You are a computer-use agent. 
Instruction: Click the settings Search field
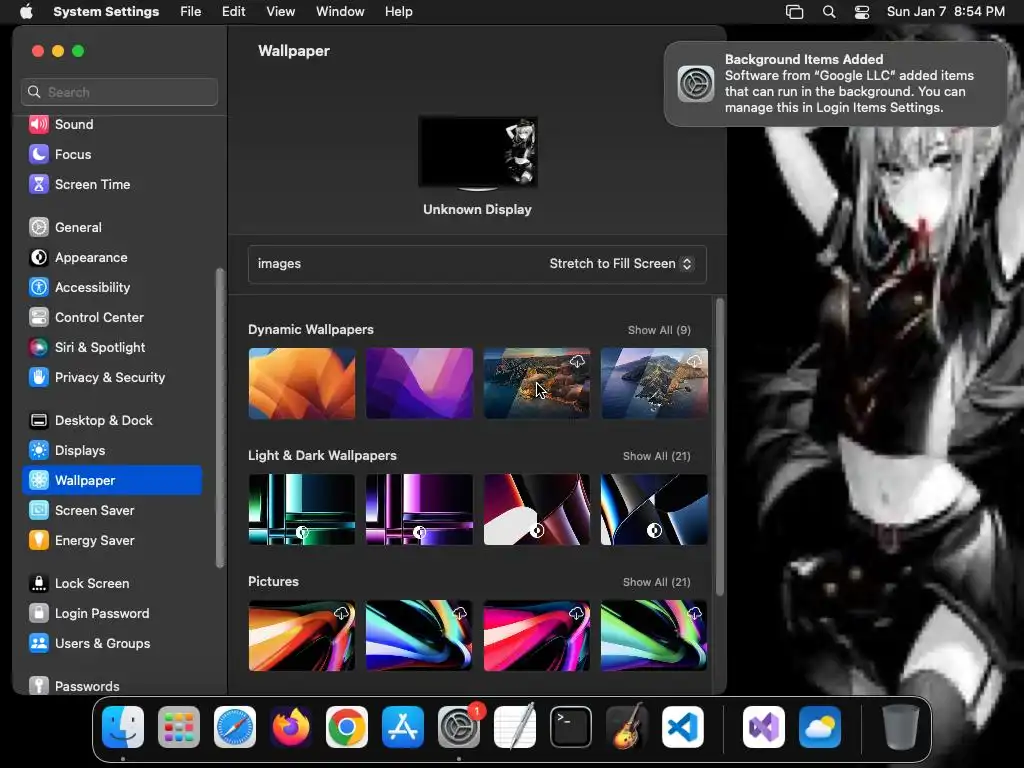pos(120,92)
